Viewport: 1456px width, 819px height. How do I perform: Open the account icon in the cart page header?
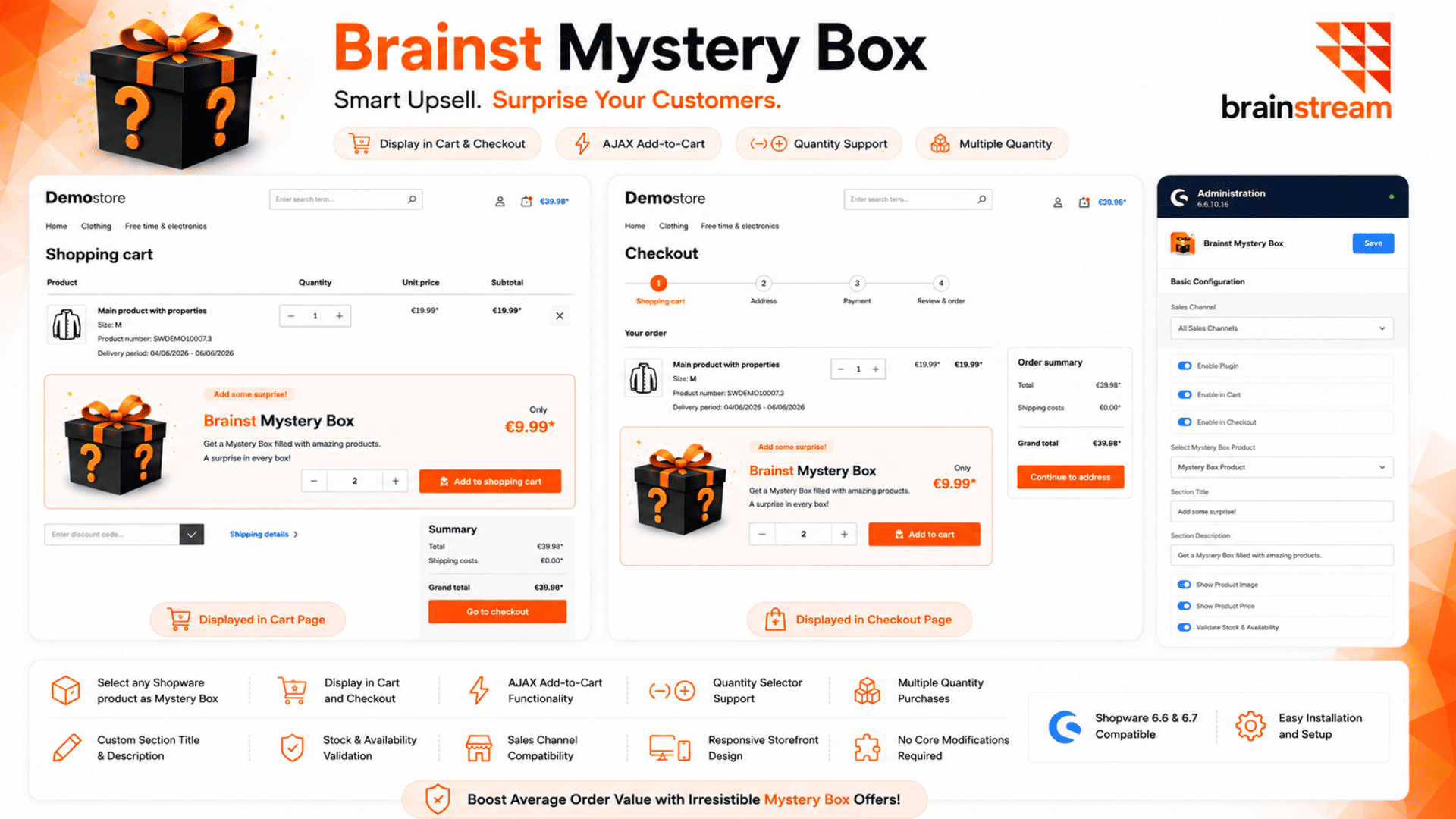pos(500,202)
